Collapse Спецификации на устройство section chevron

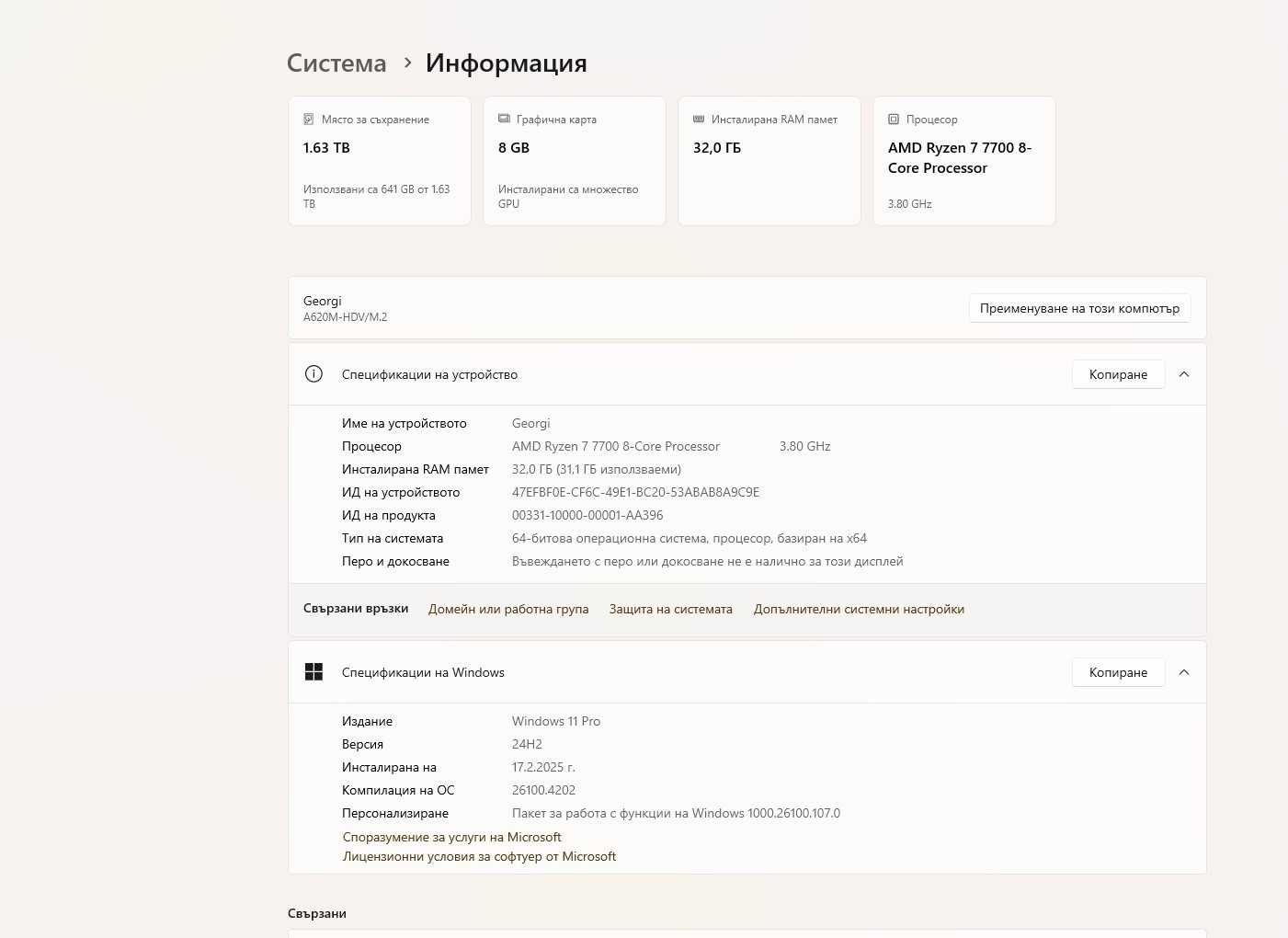pos(1184,374)
